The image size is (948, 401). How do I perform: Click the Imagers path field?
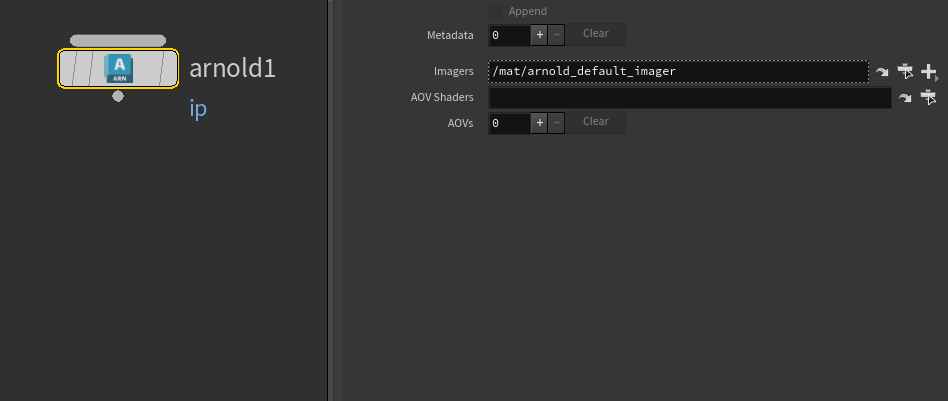(x=678, y=72)
